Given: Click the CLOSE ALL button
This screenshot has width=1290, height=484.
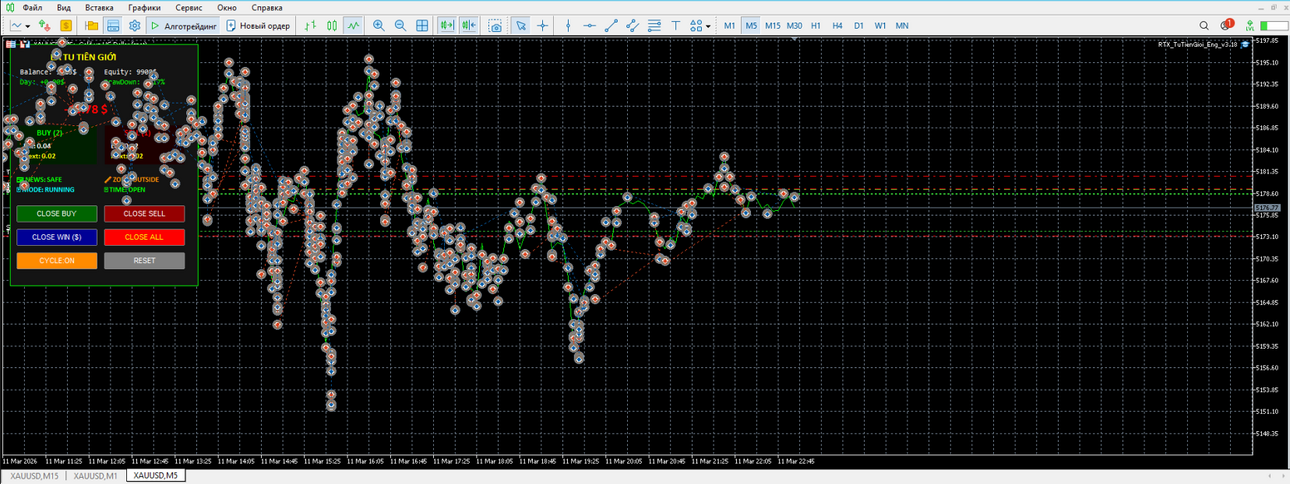Looking at the screenshot, I should (x=144, y=237).
